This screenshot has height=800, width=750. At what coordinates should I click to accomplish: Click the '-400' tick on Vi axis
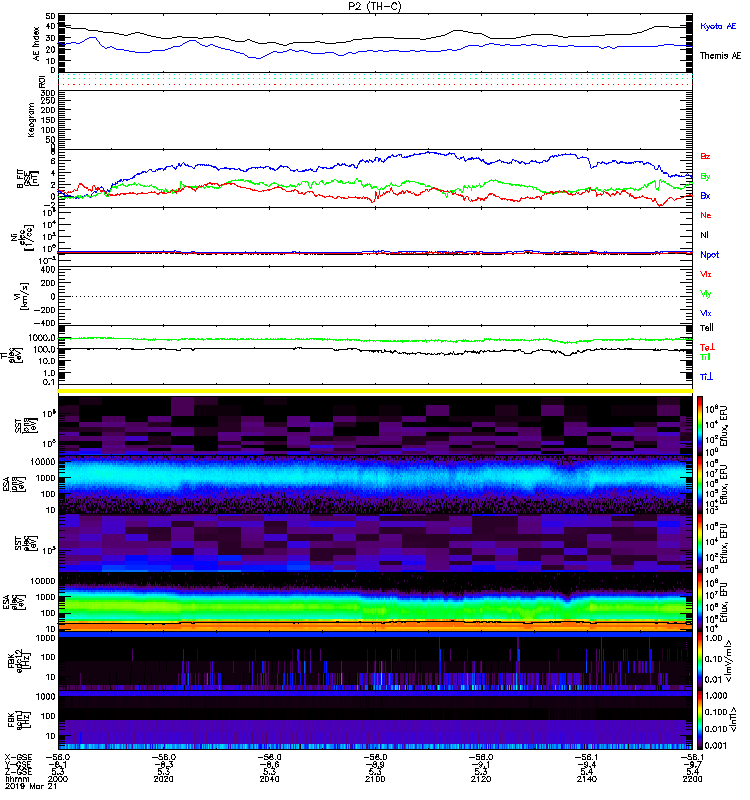(45, 323)
